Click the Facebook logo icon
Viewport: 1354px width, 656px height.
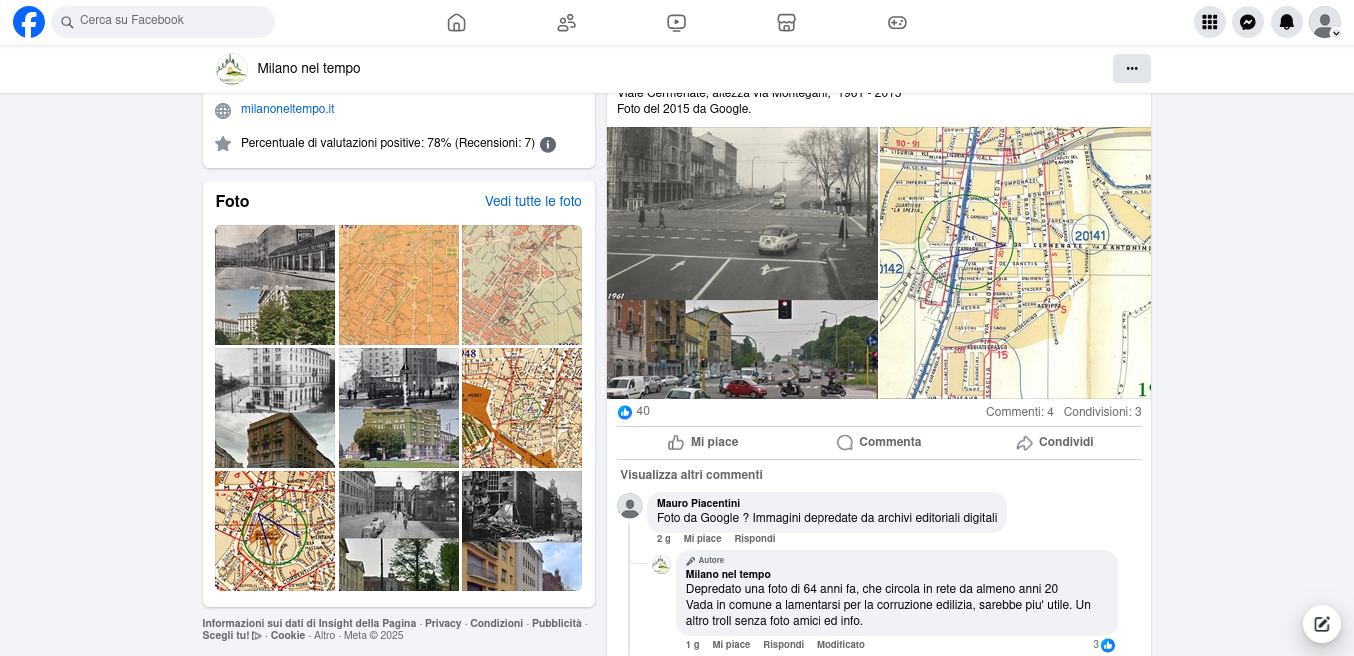click(29, 21)
